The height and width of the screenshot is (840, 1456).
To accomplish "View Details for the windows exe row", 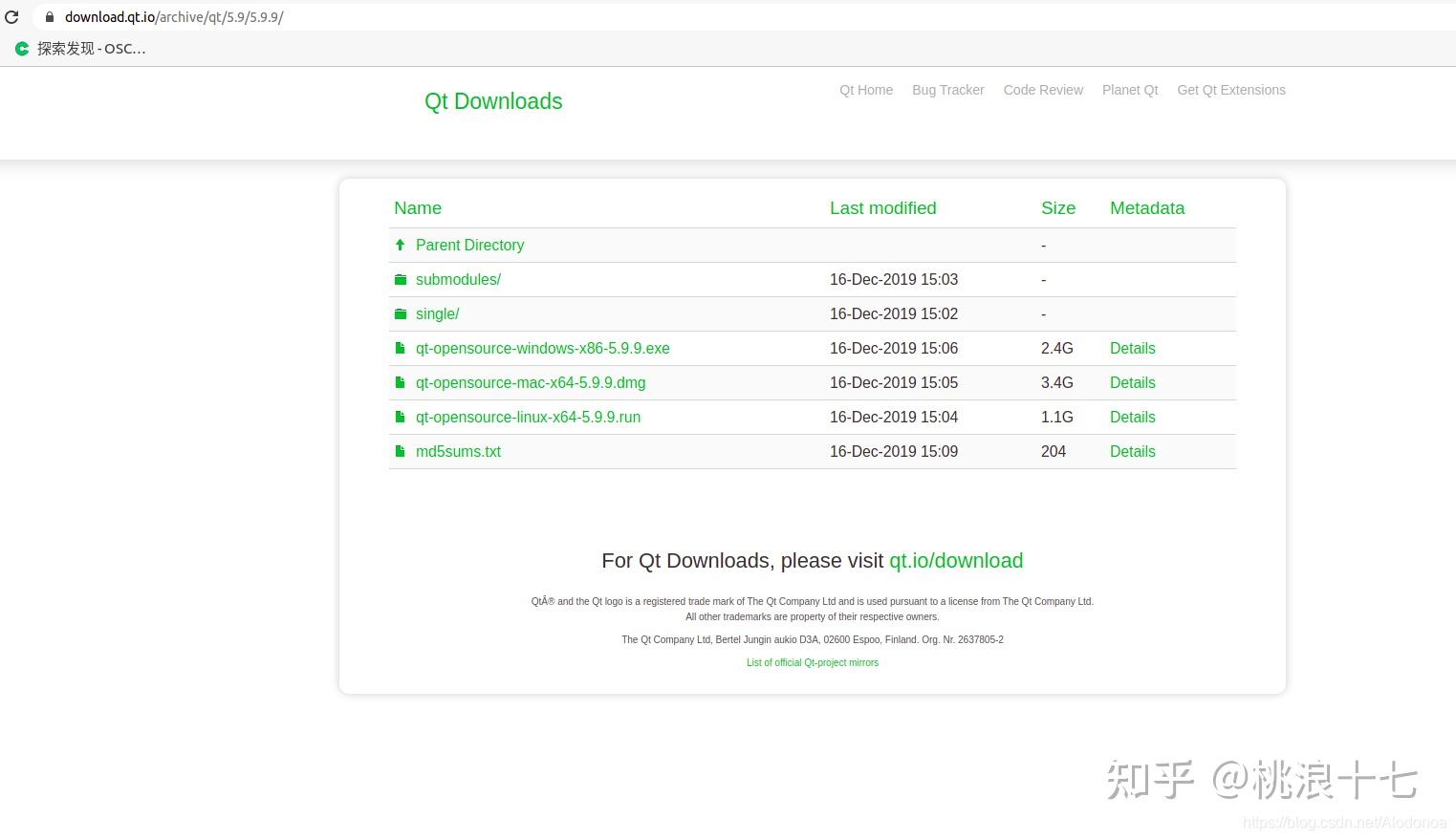I will pyautogui.click(x=1133, y=348).
